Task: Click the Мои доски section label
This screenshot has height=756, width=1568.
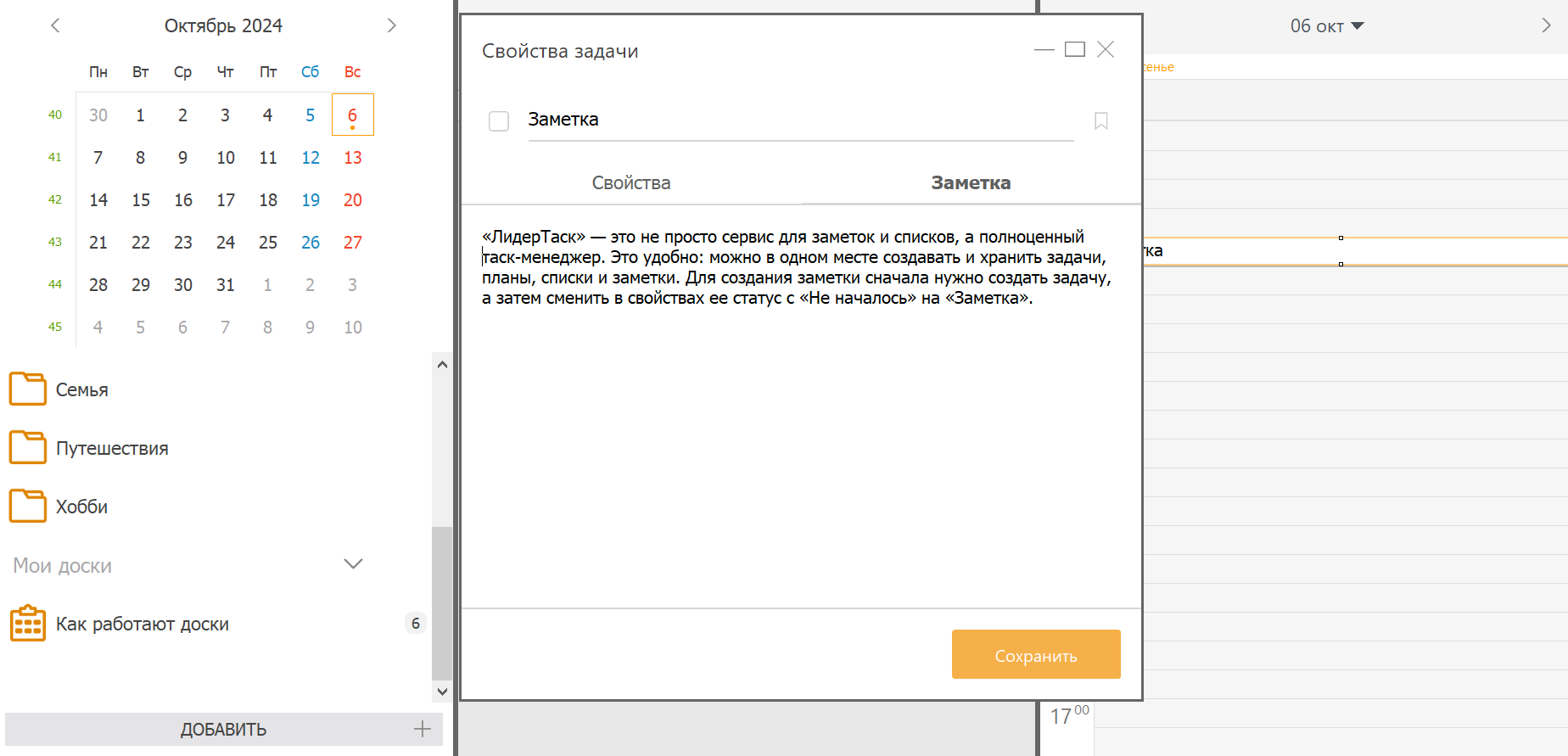Action: pyautogui.click(x=63, y=565)
